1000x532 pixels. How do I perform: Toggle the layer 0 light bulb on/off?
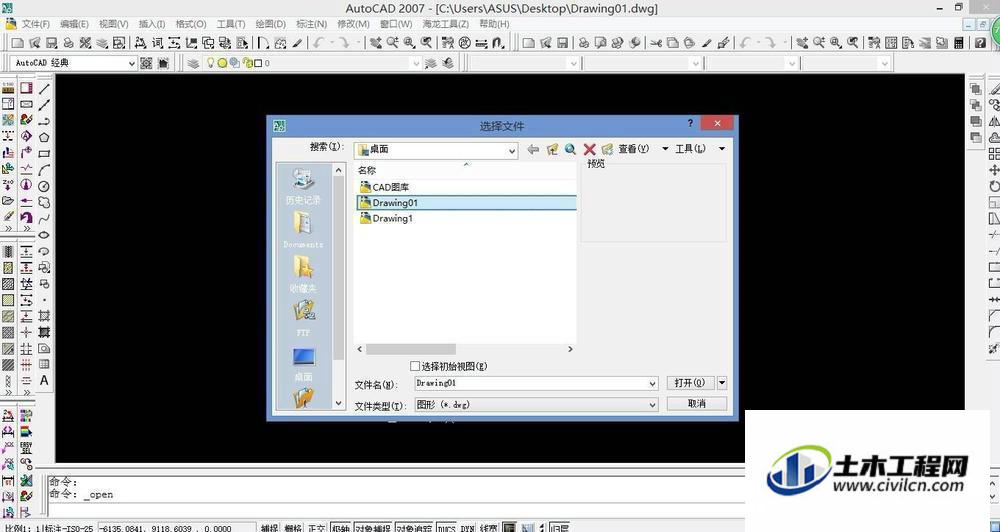click(x=210, y=63)
